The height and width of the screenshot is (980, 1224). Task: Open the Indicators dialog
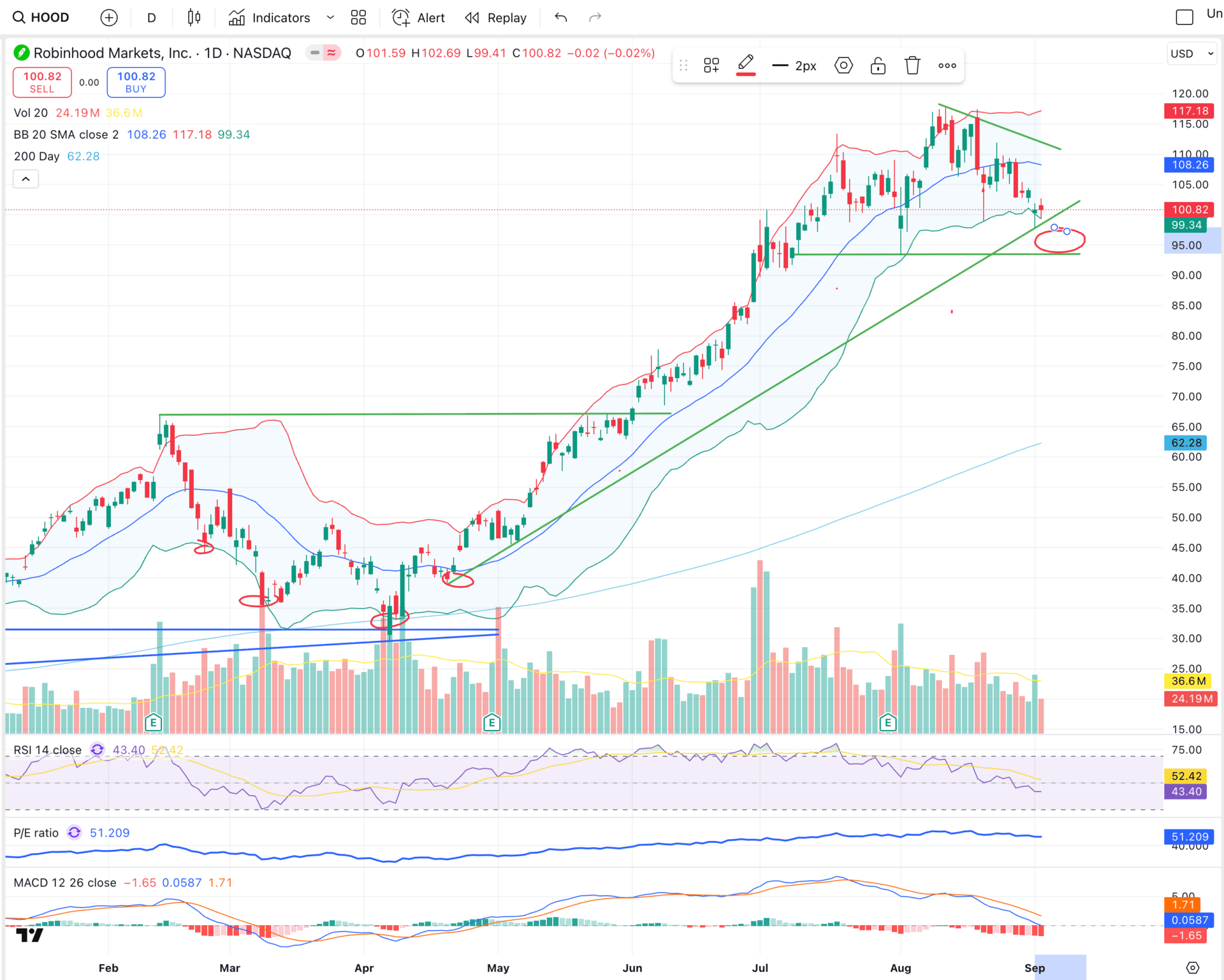[270, 17]
